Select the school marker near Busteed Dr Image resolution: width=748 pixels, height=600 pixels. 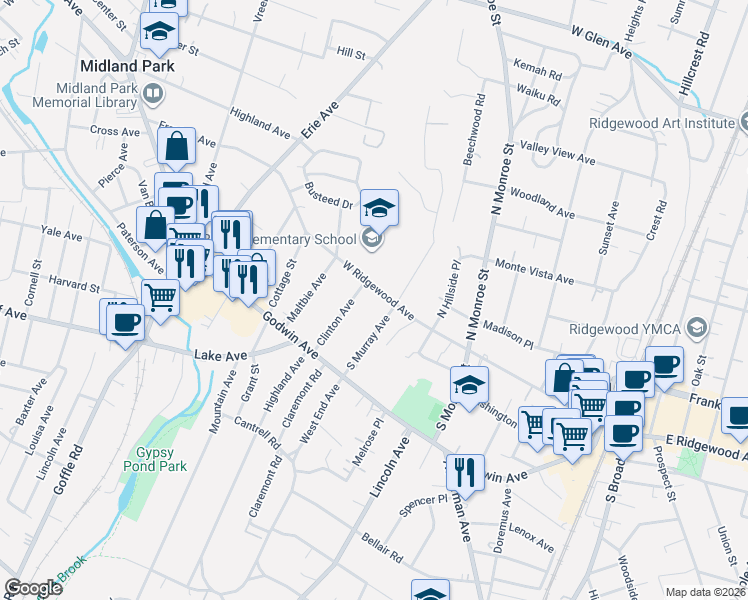pos(379,209)
